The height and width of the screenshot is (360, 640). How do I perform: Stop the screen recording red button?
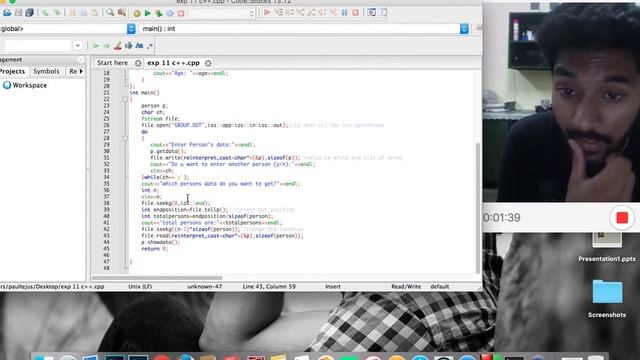tap(622, 218)
